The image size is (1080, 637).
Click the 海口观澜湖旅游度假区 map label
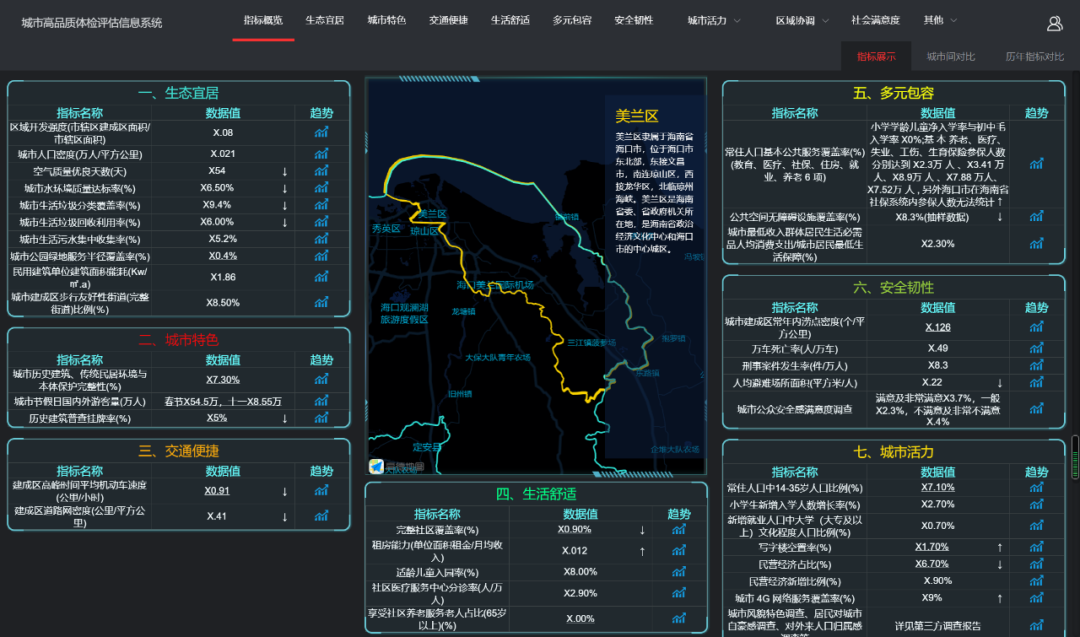click(x=404, y=313)
